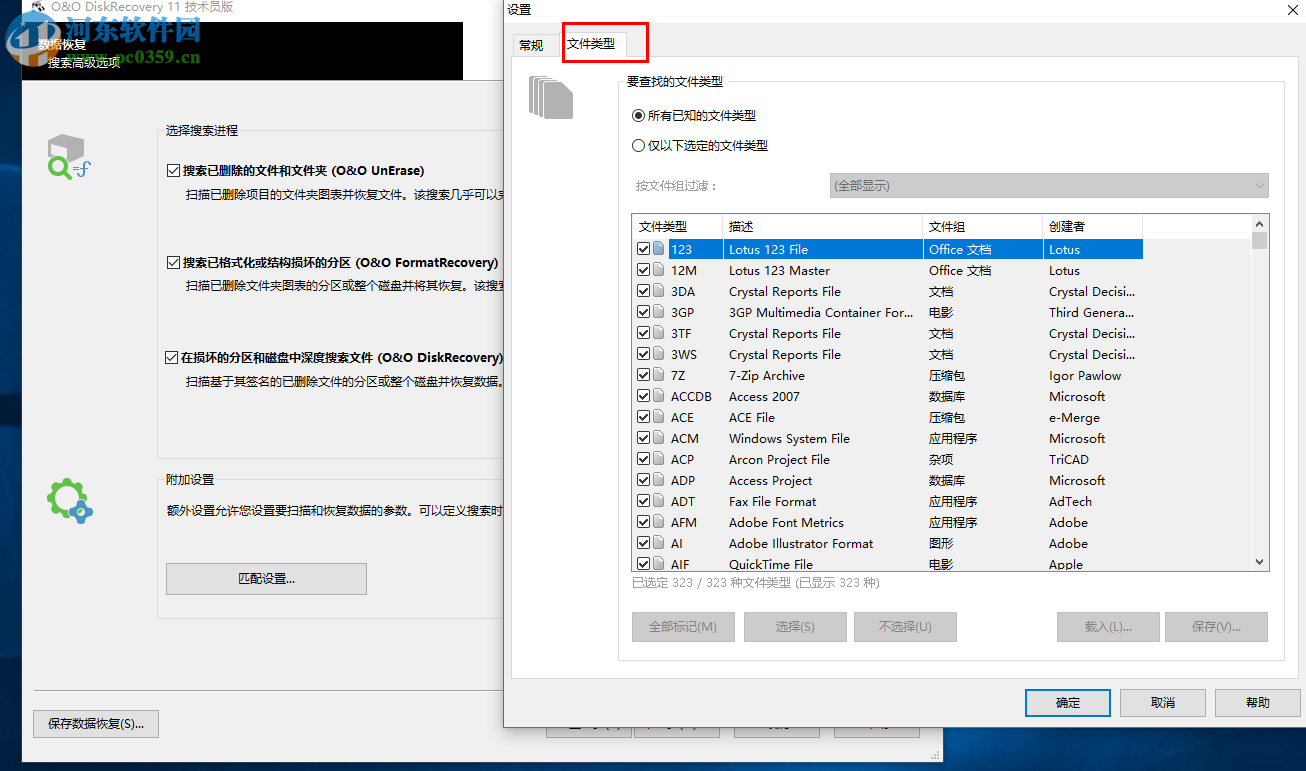
Task: Uncheck the 12M Lotus 123 Master checkbox
Action: coord(643,270)
